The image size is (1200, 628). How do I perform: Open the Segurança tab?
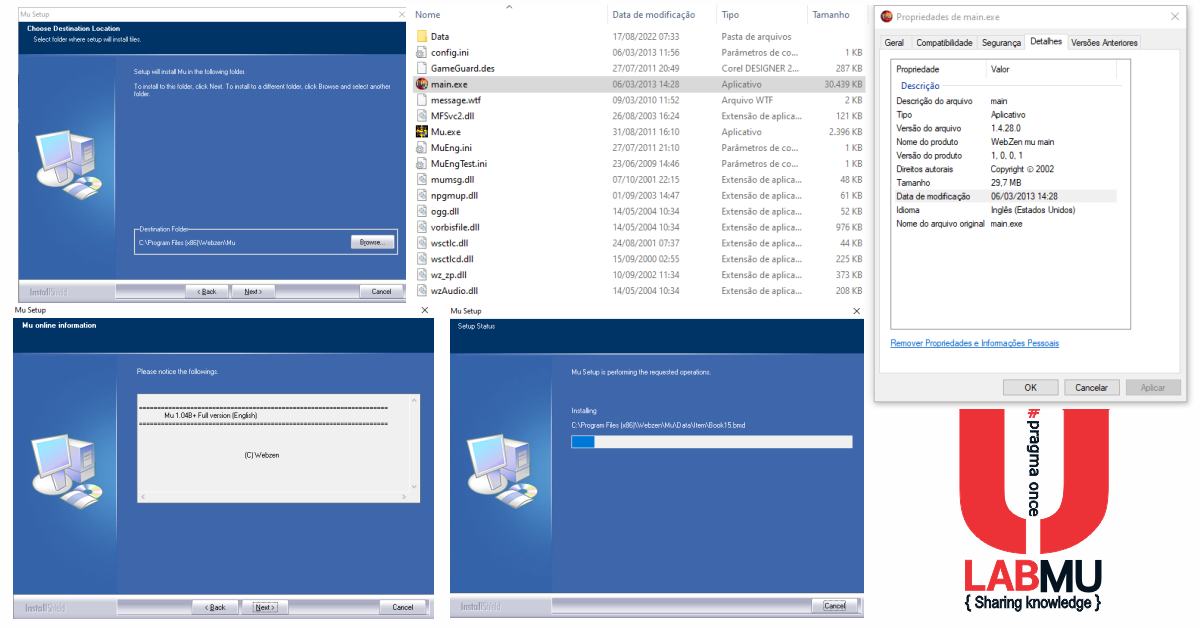point(1001,43)
